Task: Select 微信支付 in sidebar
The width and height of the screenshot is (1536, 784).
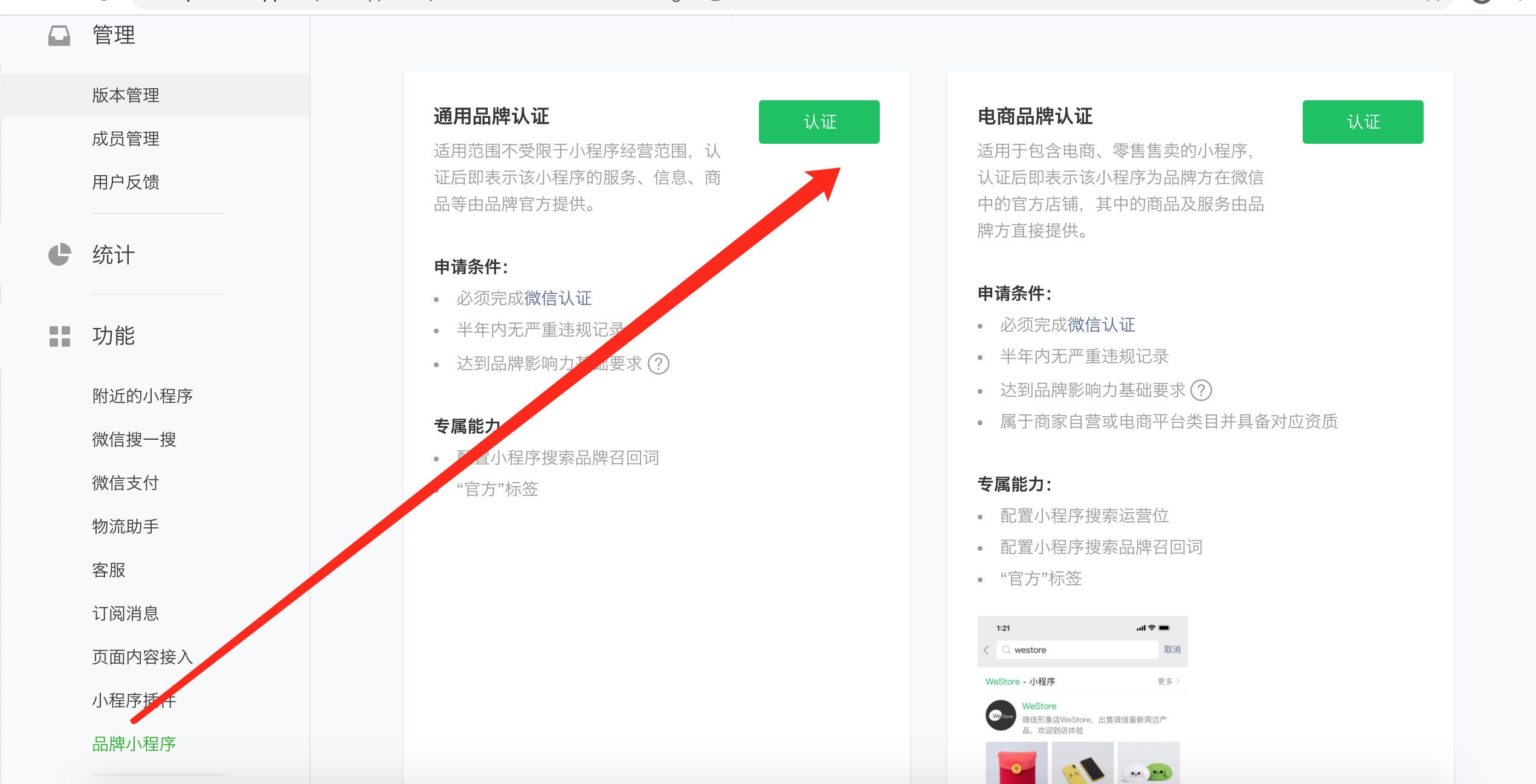Action: pyautogui.click(x=126, y=483)
